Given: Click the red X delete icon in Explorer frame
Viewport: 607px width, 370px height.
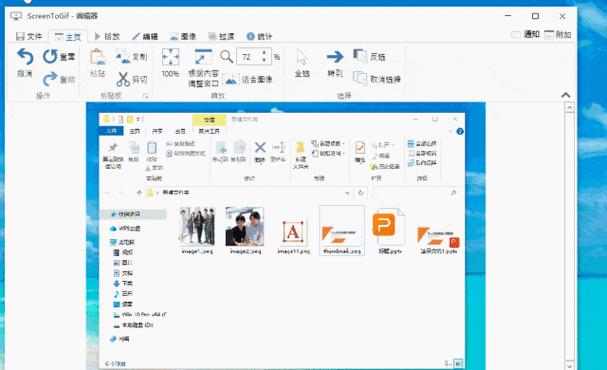Looking at the screenshot, I should (x=260, y=148).
